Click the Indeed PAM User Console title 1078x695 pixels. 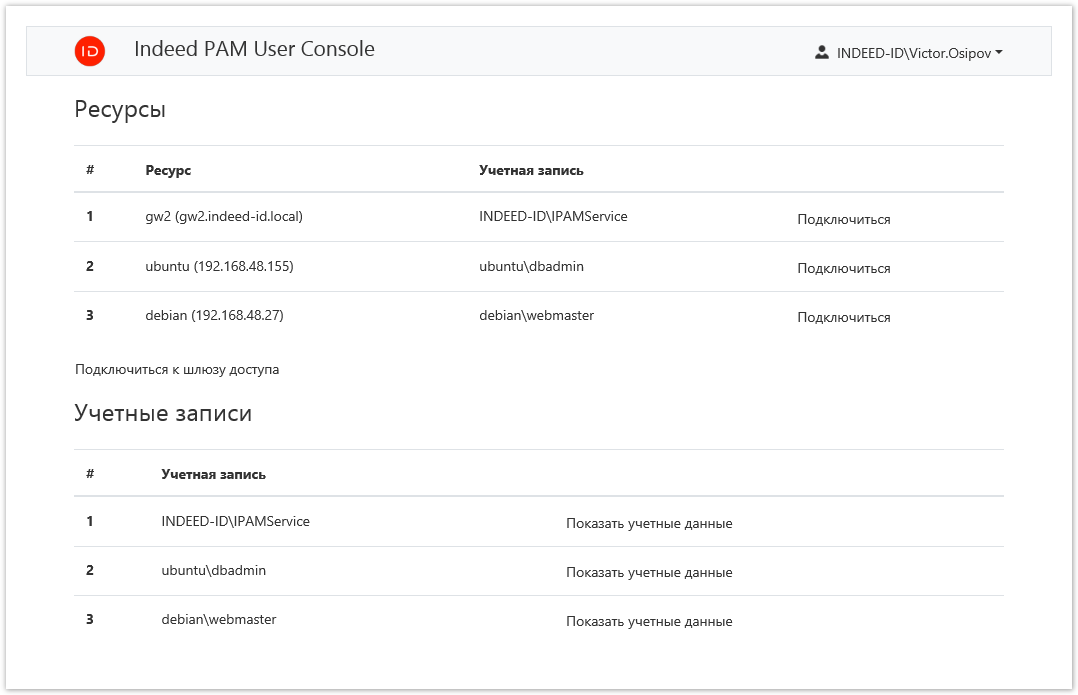pyautogui.click(x=254, y=49)
